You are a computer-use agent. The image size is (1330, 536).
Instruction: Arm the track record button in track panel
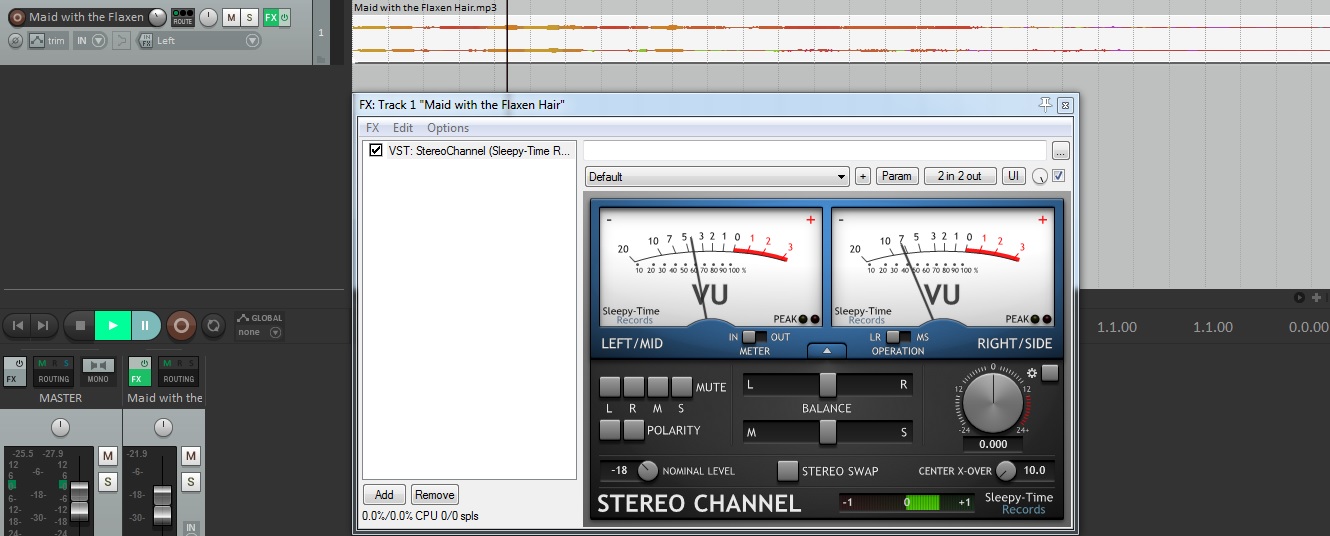[17, 18]
